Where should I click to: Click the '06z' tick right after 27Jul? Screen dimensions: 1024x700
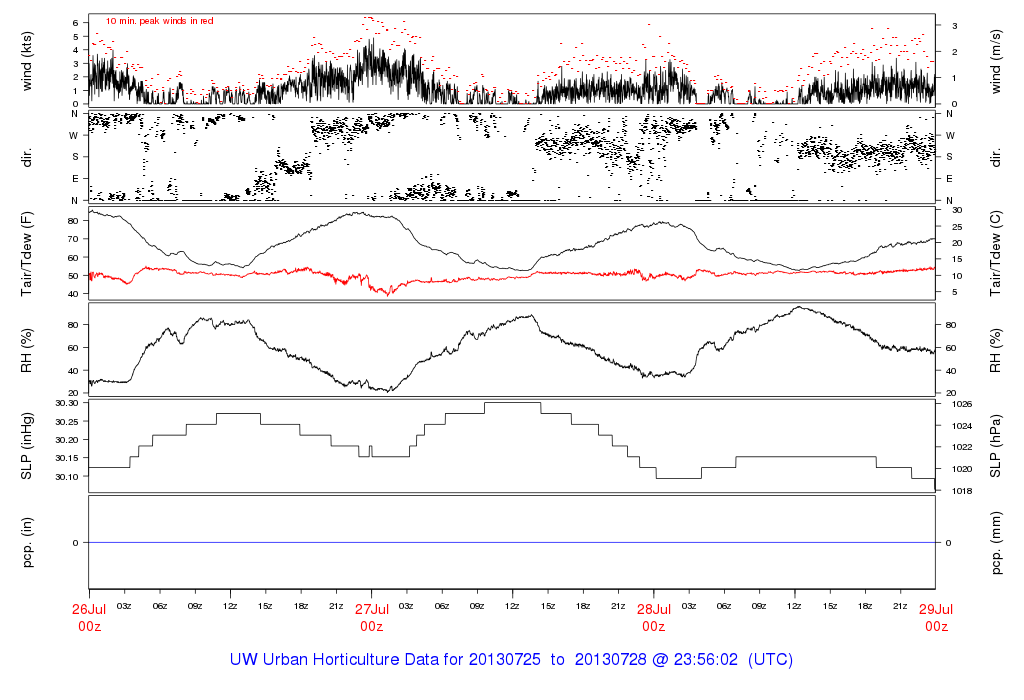442,607
